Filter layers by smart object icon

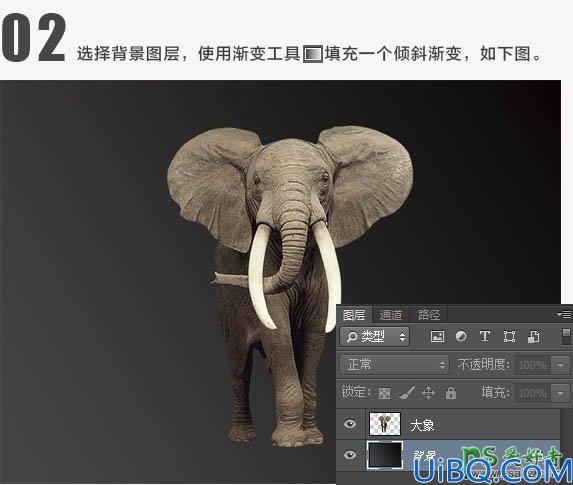[534, 336]
